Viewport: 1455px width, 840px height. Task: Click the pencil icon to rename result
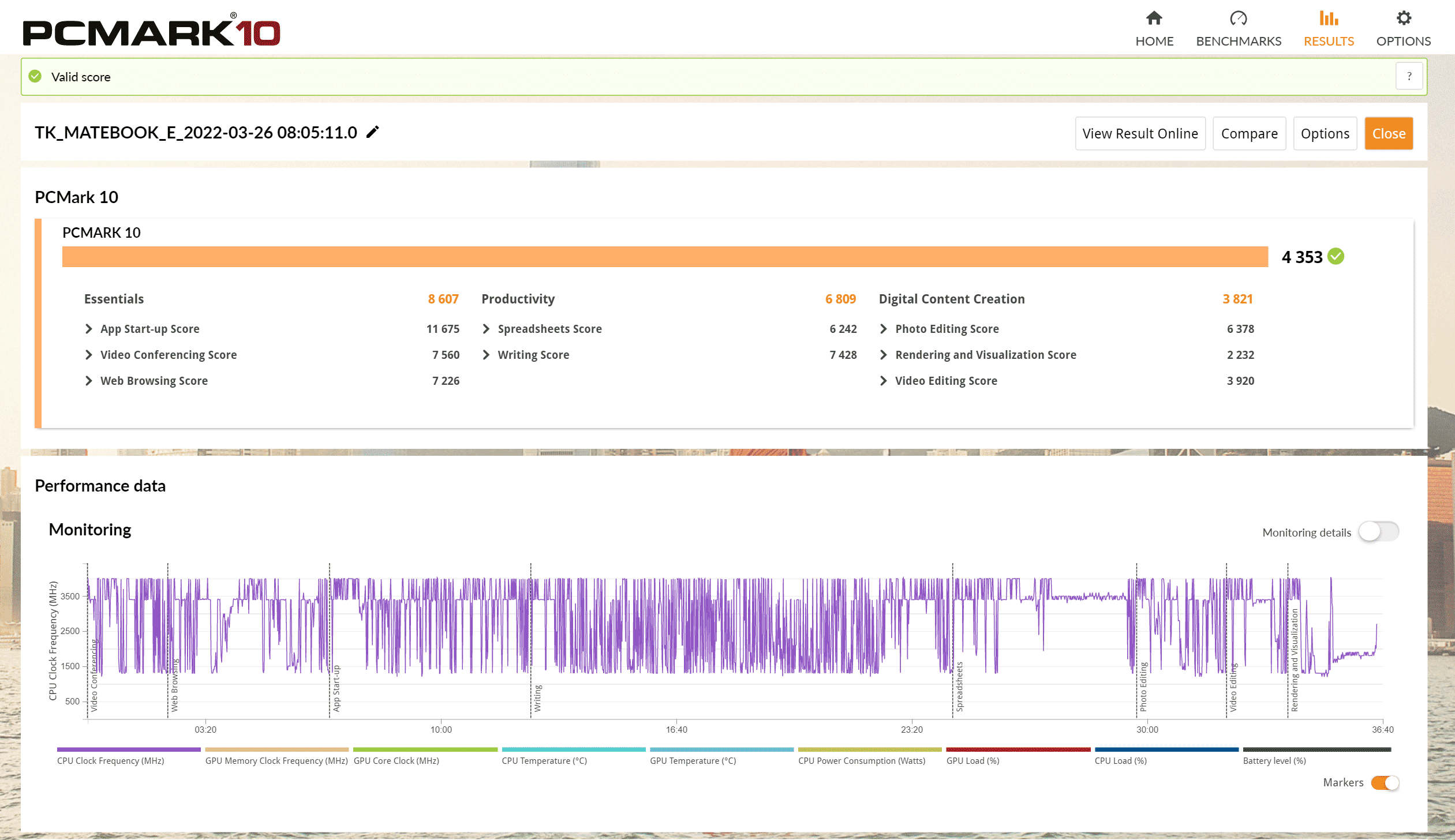[x=373, y=132]
